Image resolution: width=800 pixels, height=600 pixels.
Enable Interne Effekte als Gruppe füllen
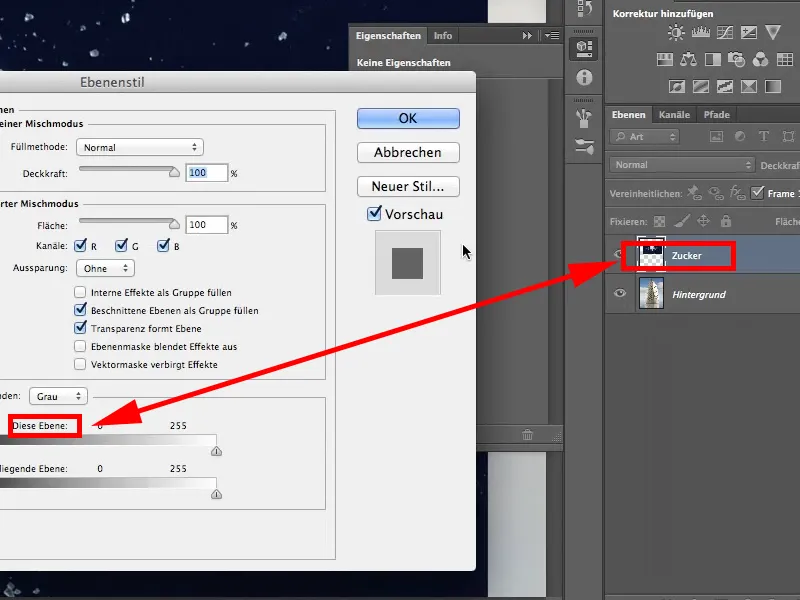(x=80, y=292)
